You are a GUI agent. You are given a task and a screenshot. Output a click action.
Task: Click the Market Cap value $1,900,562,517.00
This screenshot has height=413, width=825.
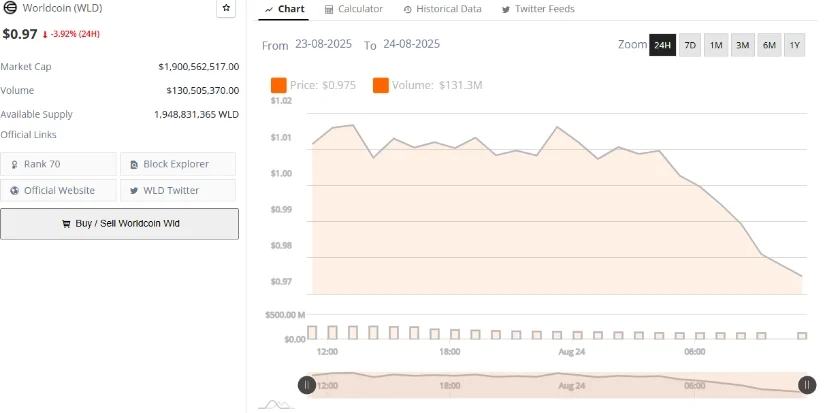199,67
